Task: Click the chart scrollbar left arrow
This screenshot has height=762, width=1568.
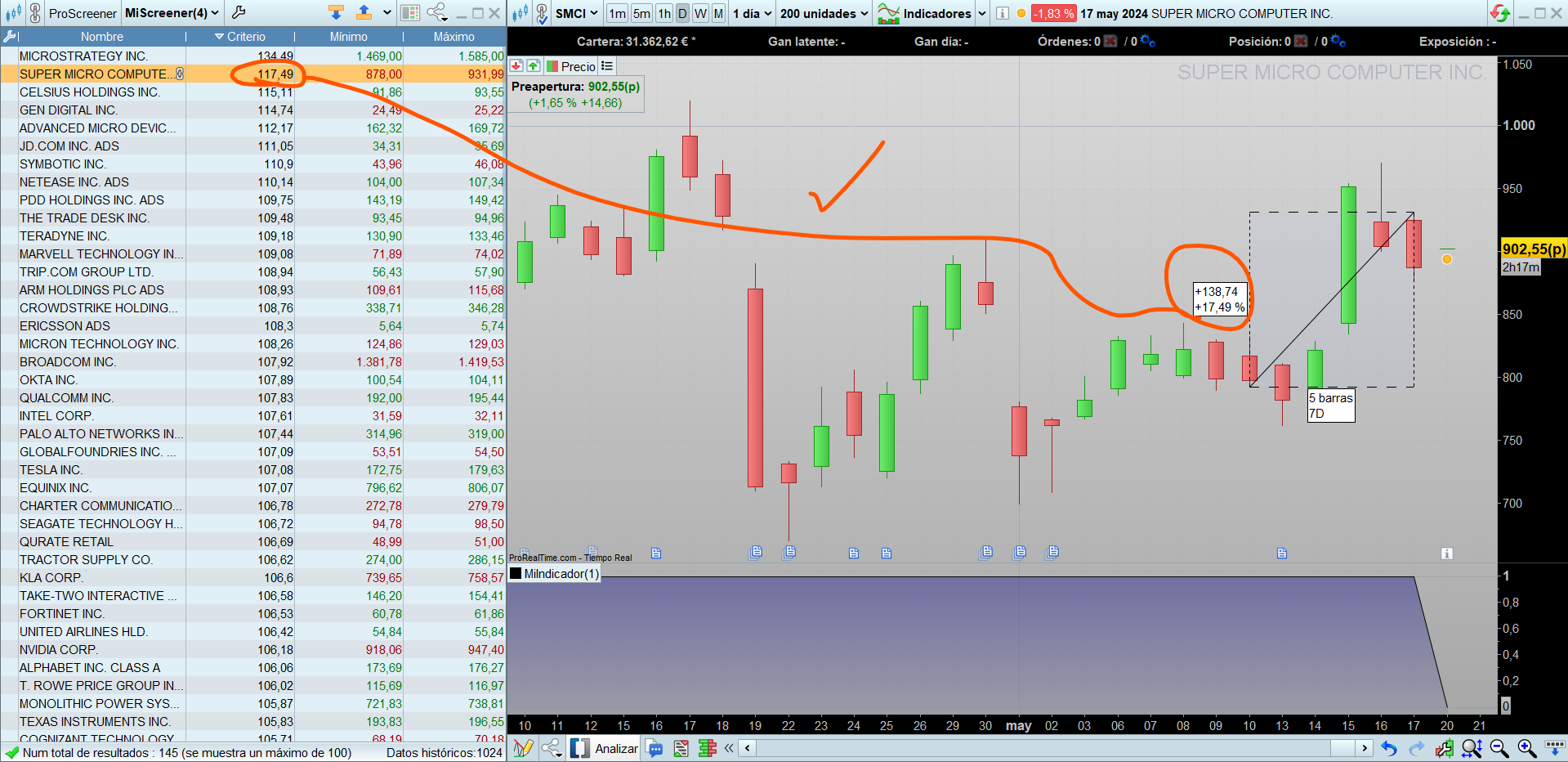Action: coord(748,748)
